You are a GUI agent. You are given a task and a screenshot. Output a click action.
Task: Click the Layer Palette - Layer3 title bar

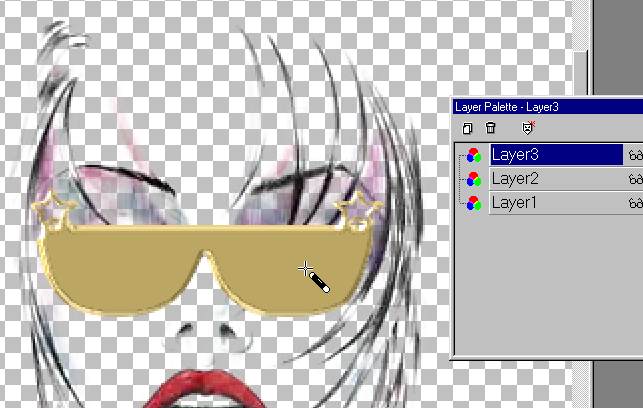pyautogui.click(x=548, y=107)
